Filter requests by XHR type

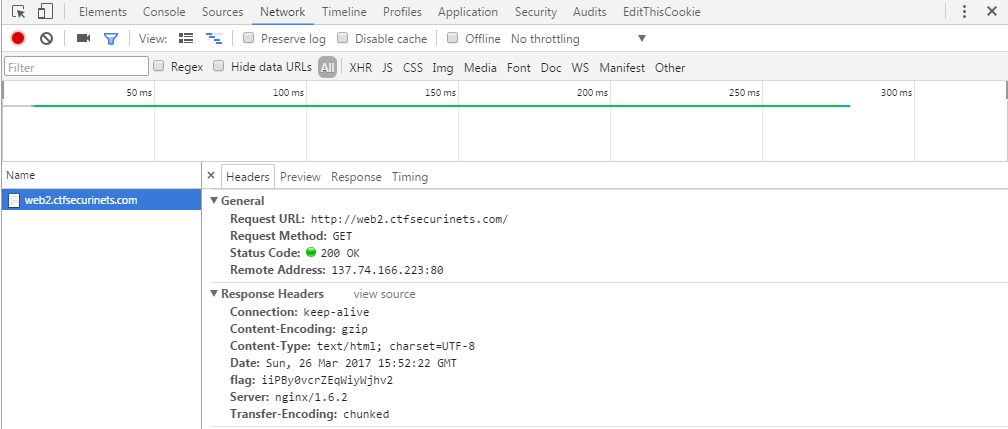point(361,68)
